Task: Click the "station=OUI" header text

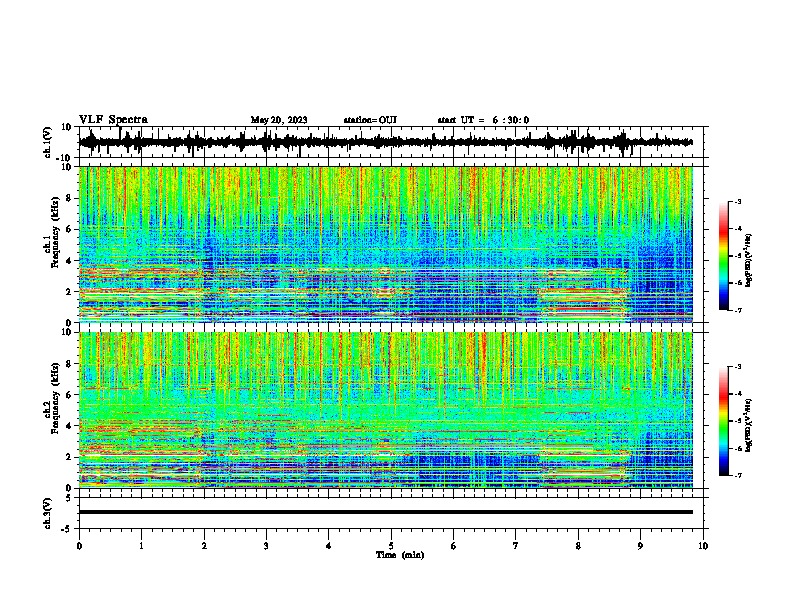Action: tap(370, 120)
